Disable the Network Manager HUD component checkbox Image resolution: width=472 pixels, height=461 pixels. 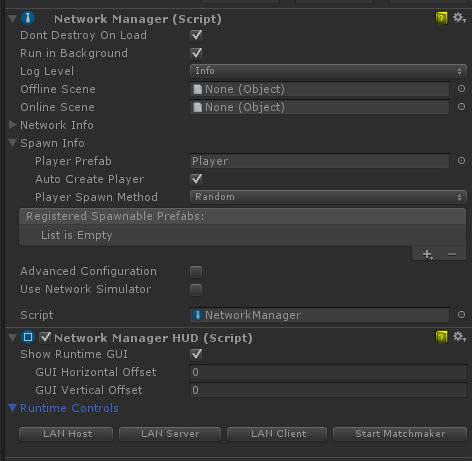(x=45, y=337)
